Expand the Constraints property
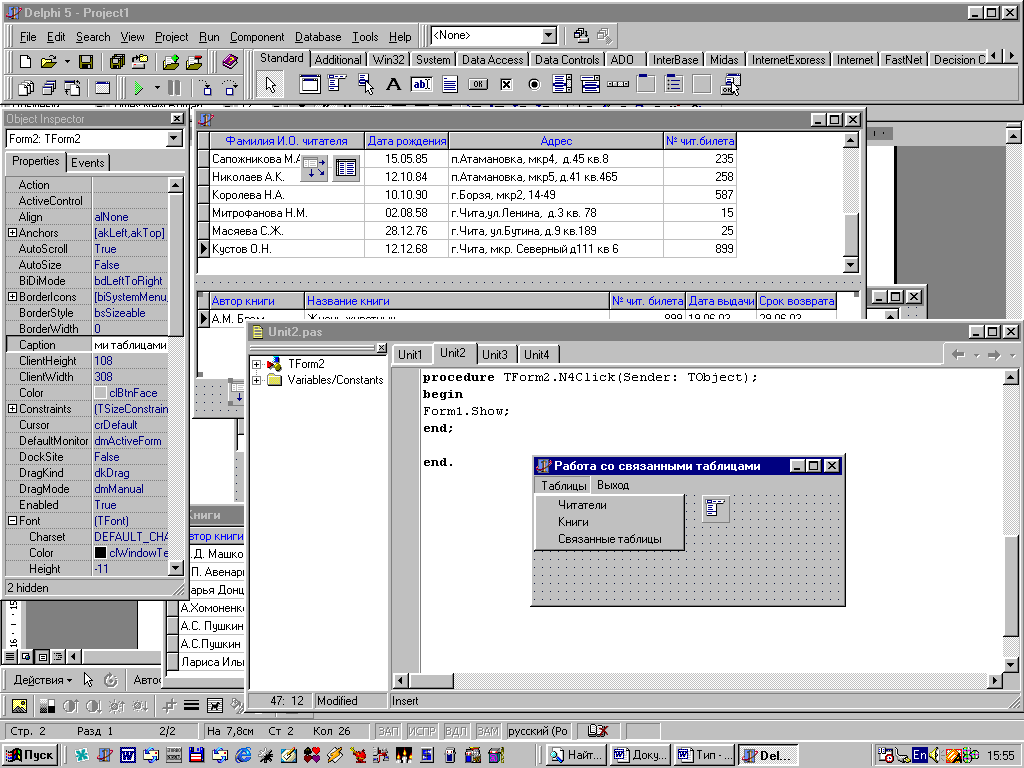Image resolution: width=1024 pixels, height=768 pixels. [x=12, y=408]
